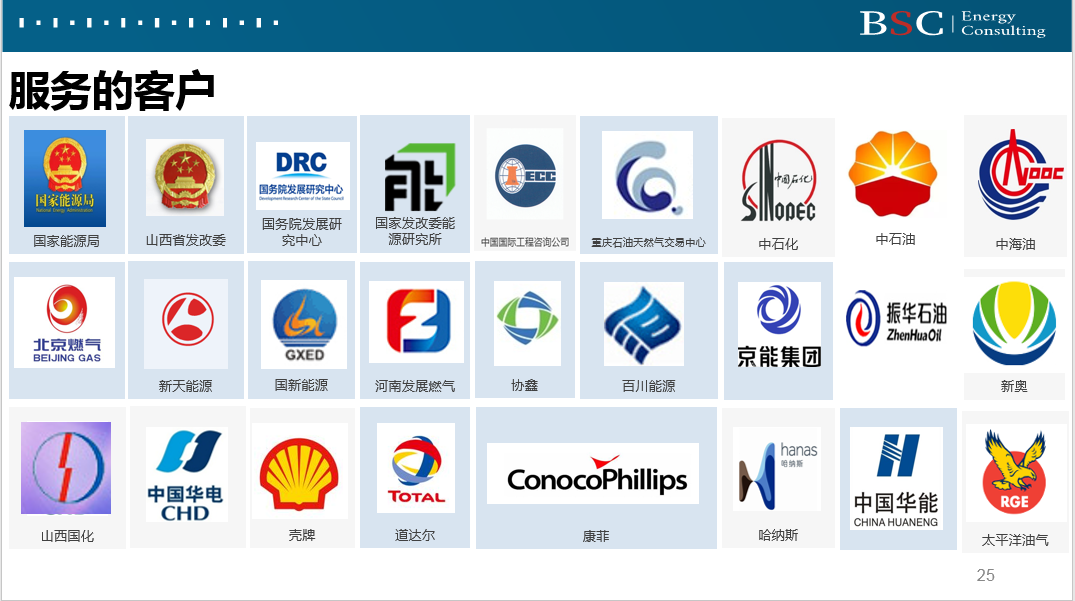Select the Beijing Gas logo

click(x=64, y=323)
